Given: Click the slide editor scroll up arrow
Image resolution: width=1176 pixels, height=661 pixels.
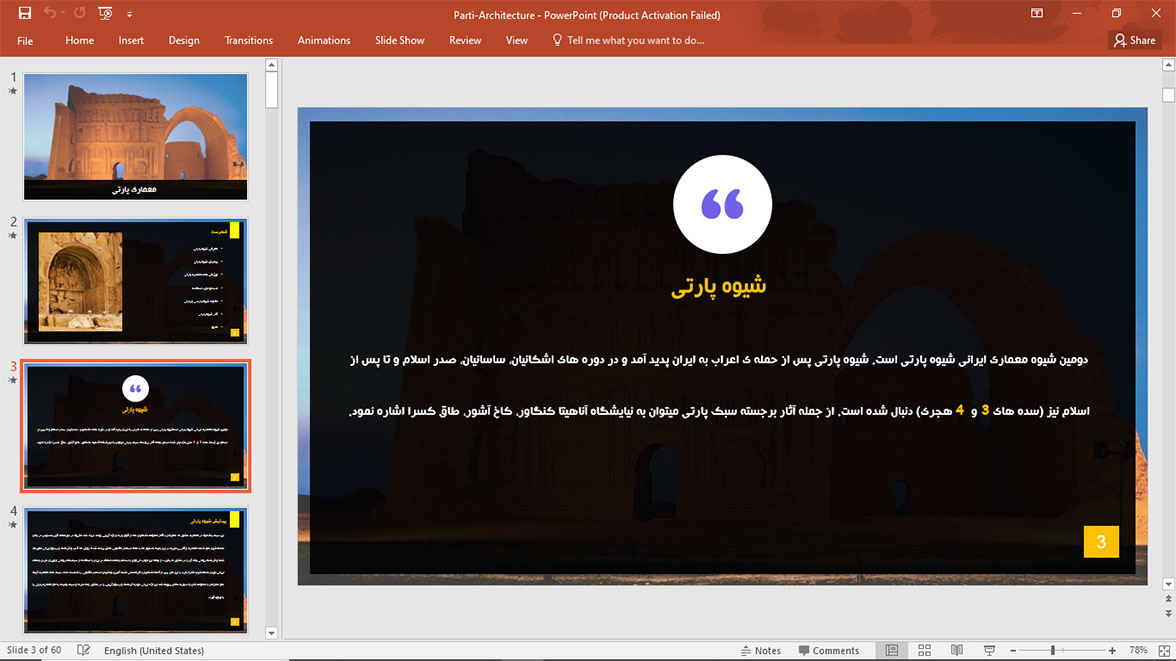Looking at the screenshot, I should click(1168, 65).
